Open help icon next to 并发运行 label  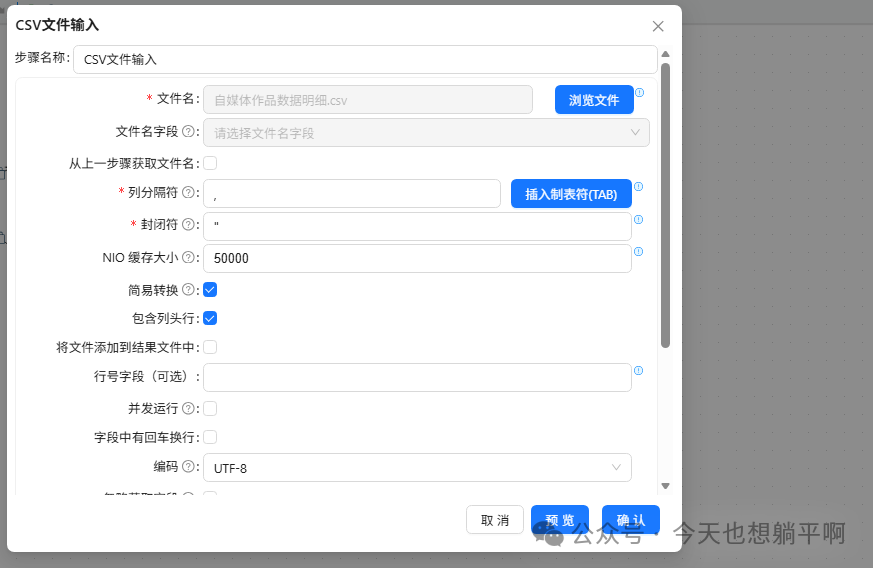(188, 408)
